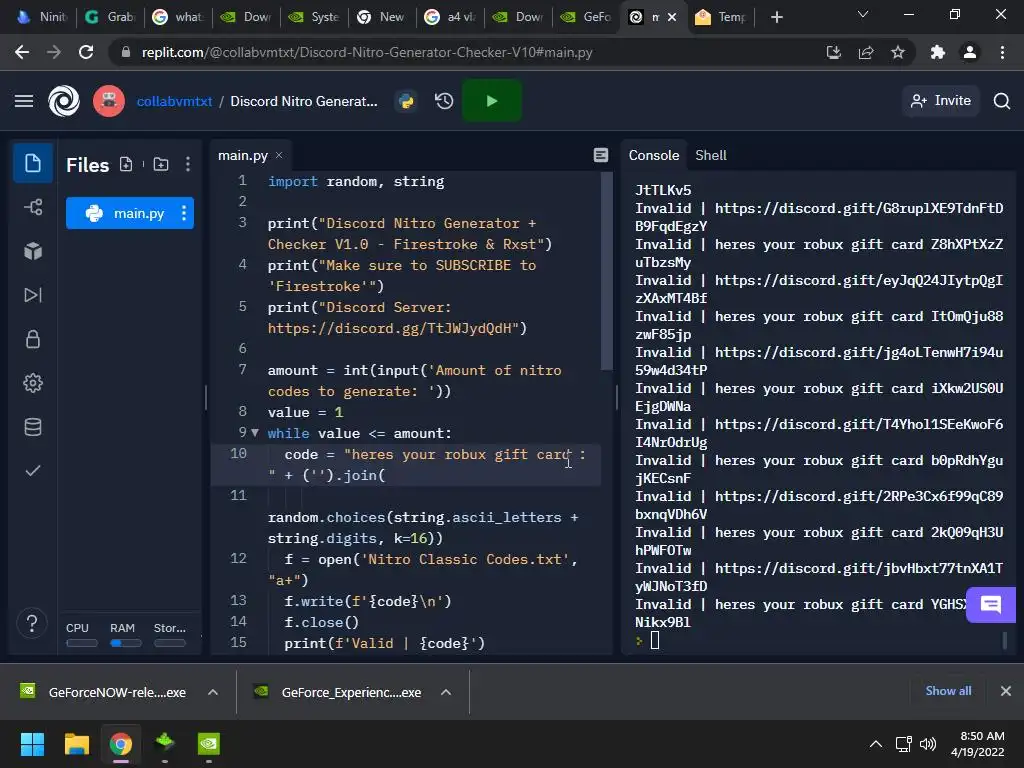The height and width of the screenshot is (768, 1024).
Task: Expand the system tray hidden icons
Action: (876, 744)
